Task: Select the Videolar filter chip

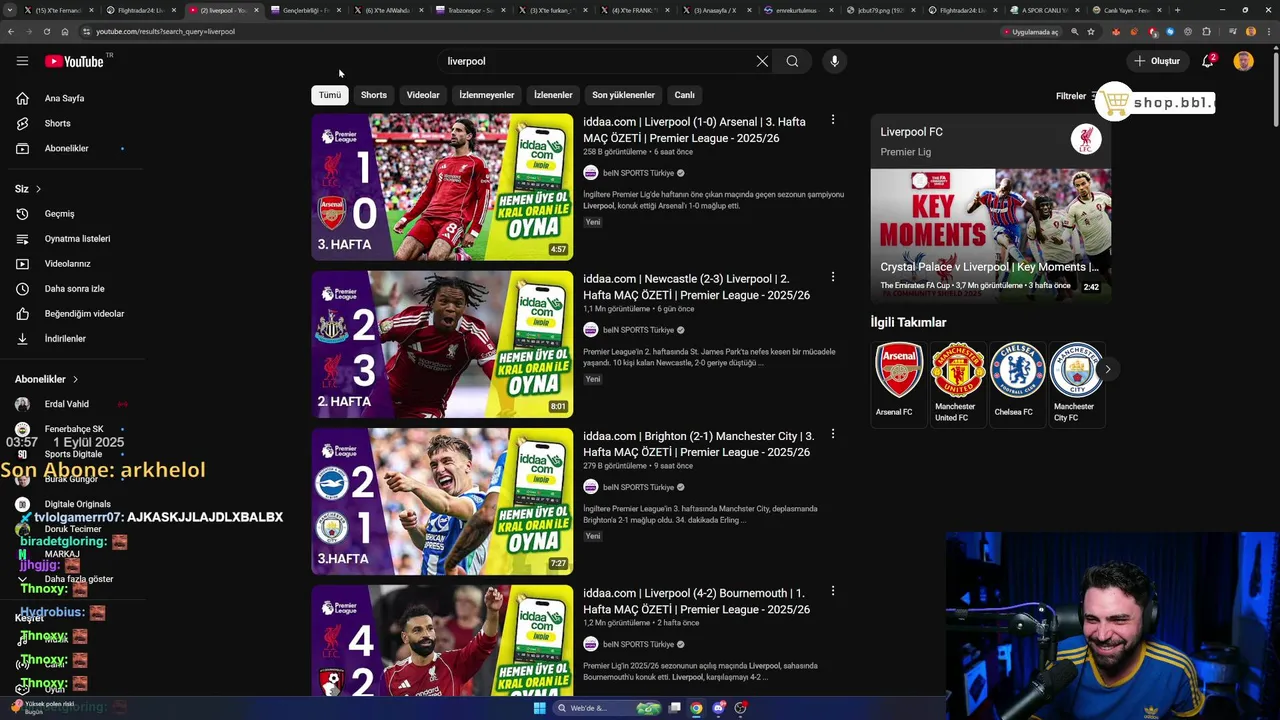Action: point(423,95)
